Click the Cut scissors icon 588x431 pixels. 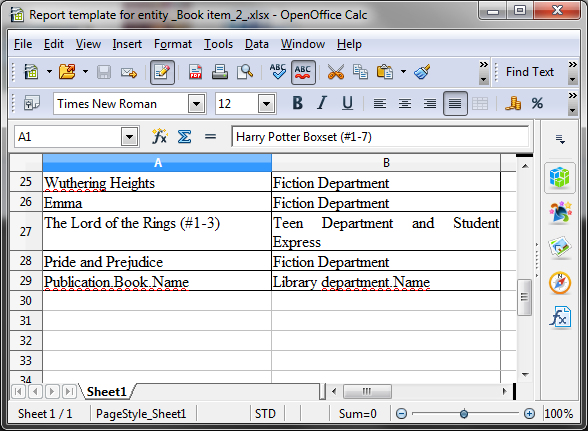point(336,72)
